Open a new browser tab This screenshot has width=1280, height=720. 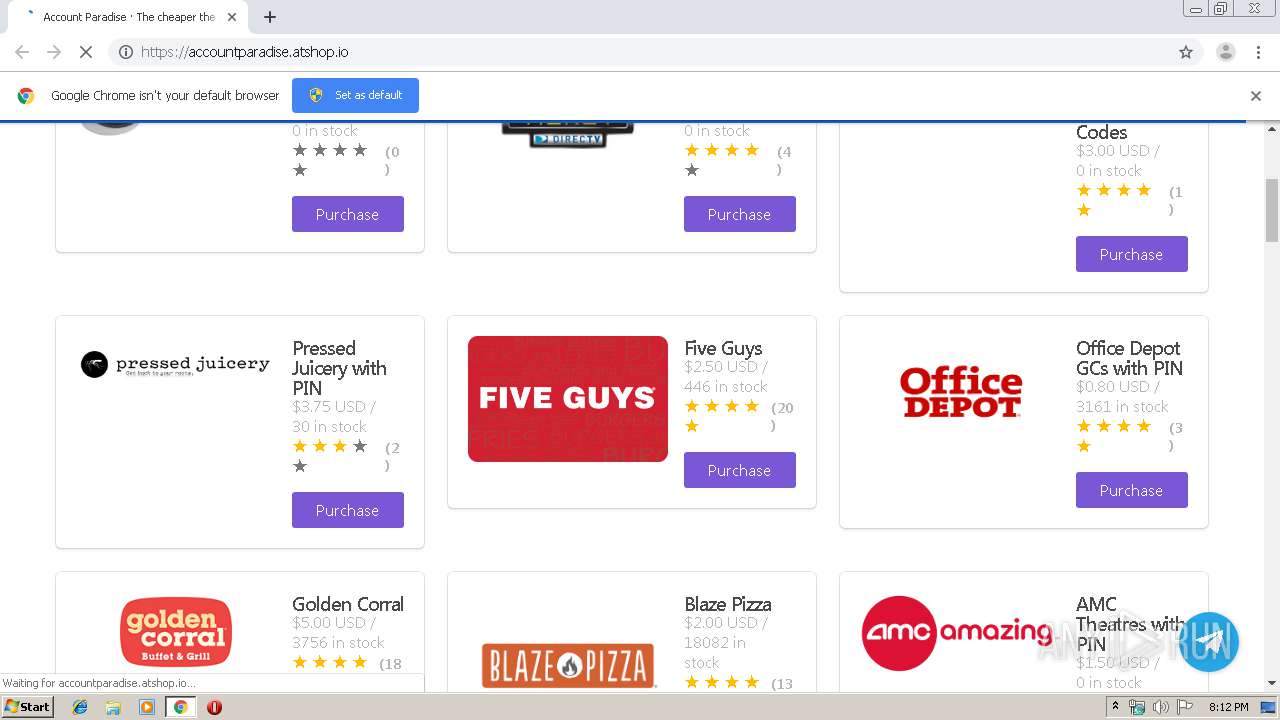click(270, 17)
